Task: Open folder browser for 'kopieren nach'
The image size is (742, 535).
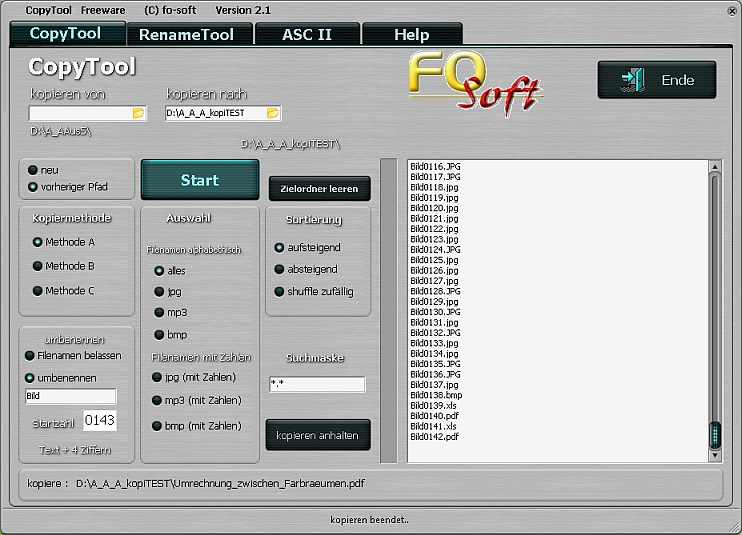Action: (x=273, y=113)
